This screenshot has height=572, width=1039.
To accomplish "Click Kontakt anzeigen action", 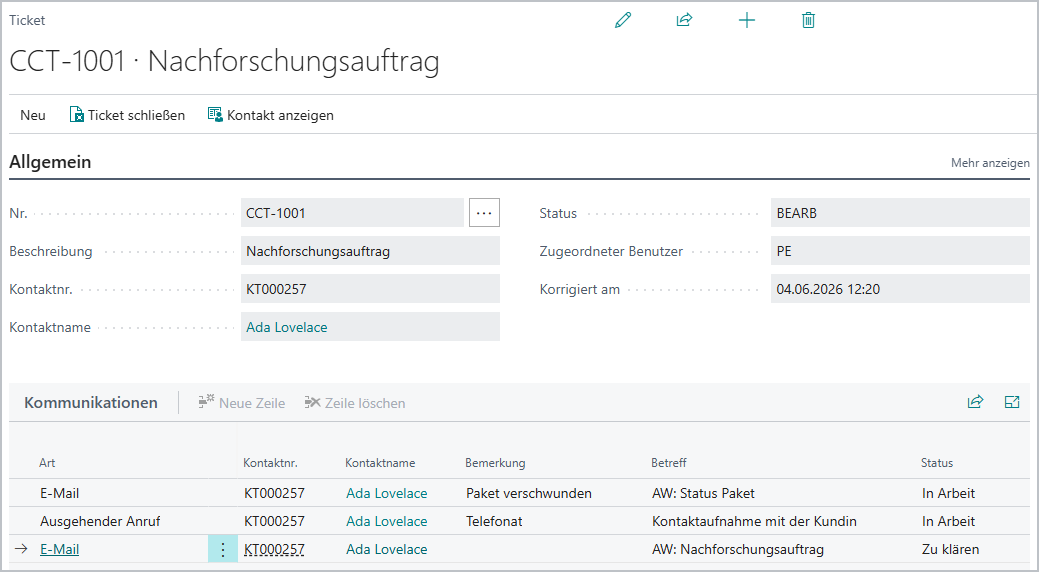I will [x=270, y=115].
